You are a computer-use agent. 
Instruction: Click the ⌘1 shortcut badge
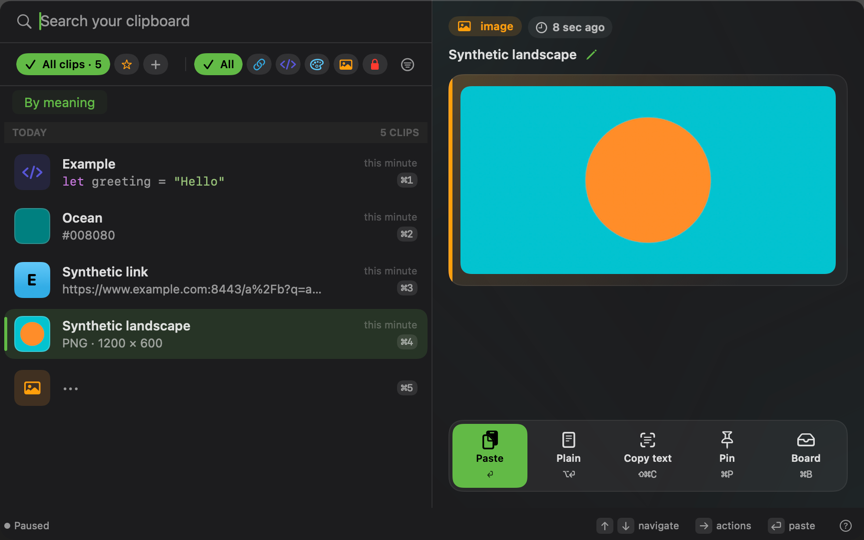pos(407,180)
